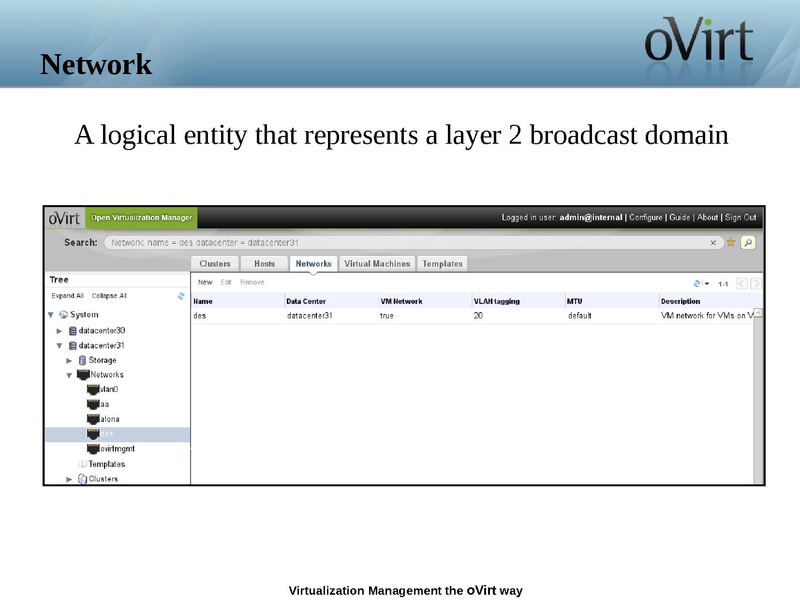Sort by Description column header
Viewport: 800px width, 600px height.
[x=711, y=301]
